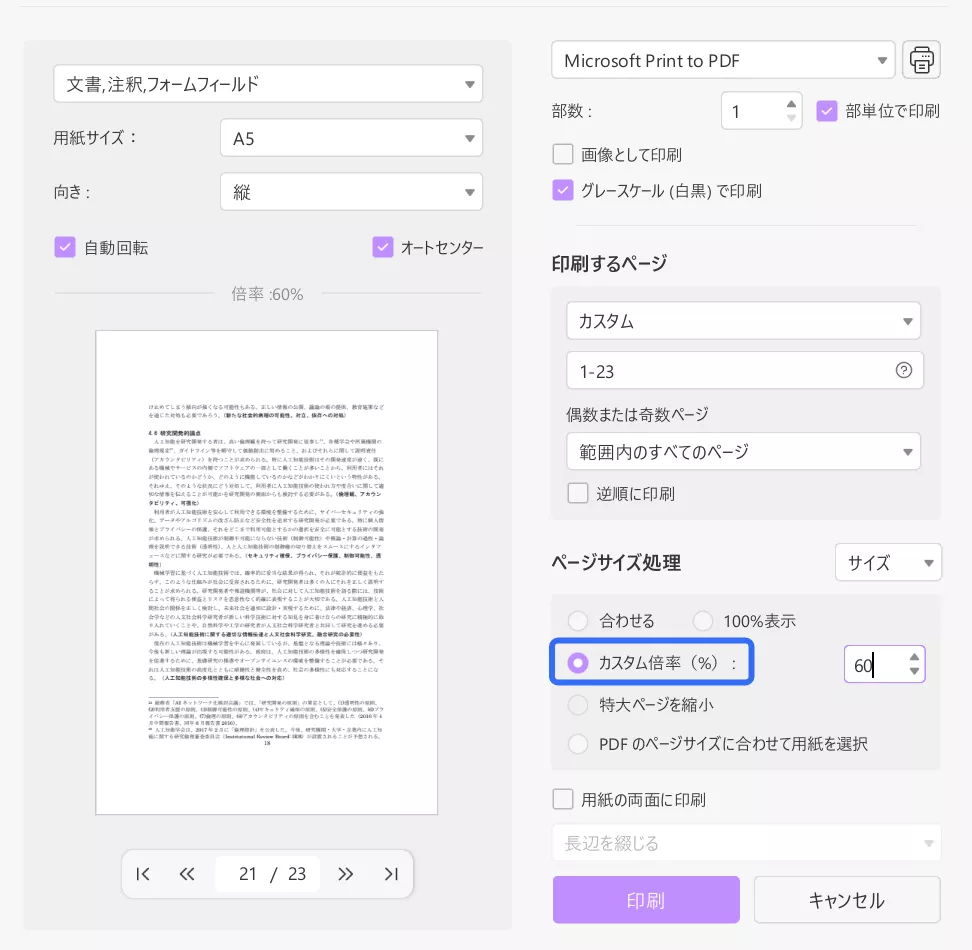Decrease copies count with down arrow
Viewport: 972px width, 950px height.
click(791, 118)
